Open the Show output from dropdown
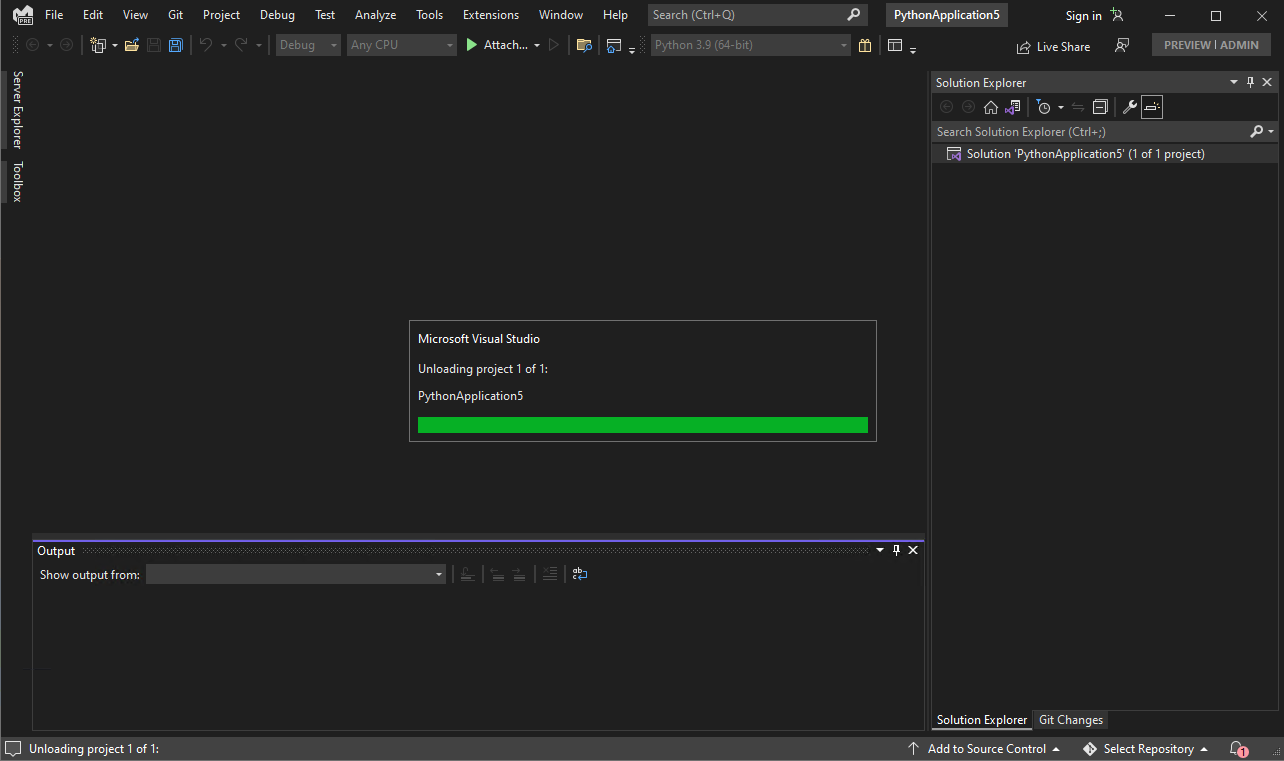The height and width of the screenshot is (761, 1284). tap(296, 574)
